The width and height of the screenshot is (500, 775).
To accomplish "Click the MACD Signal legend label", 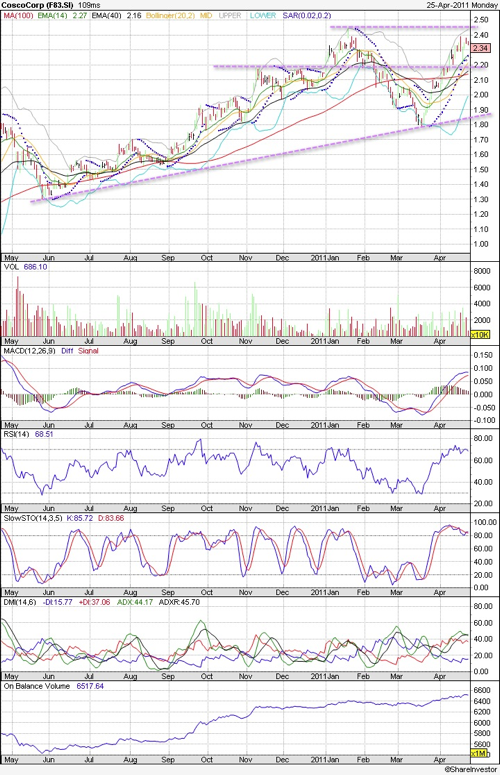I will (88, 351).
